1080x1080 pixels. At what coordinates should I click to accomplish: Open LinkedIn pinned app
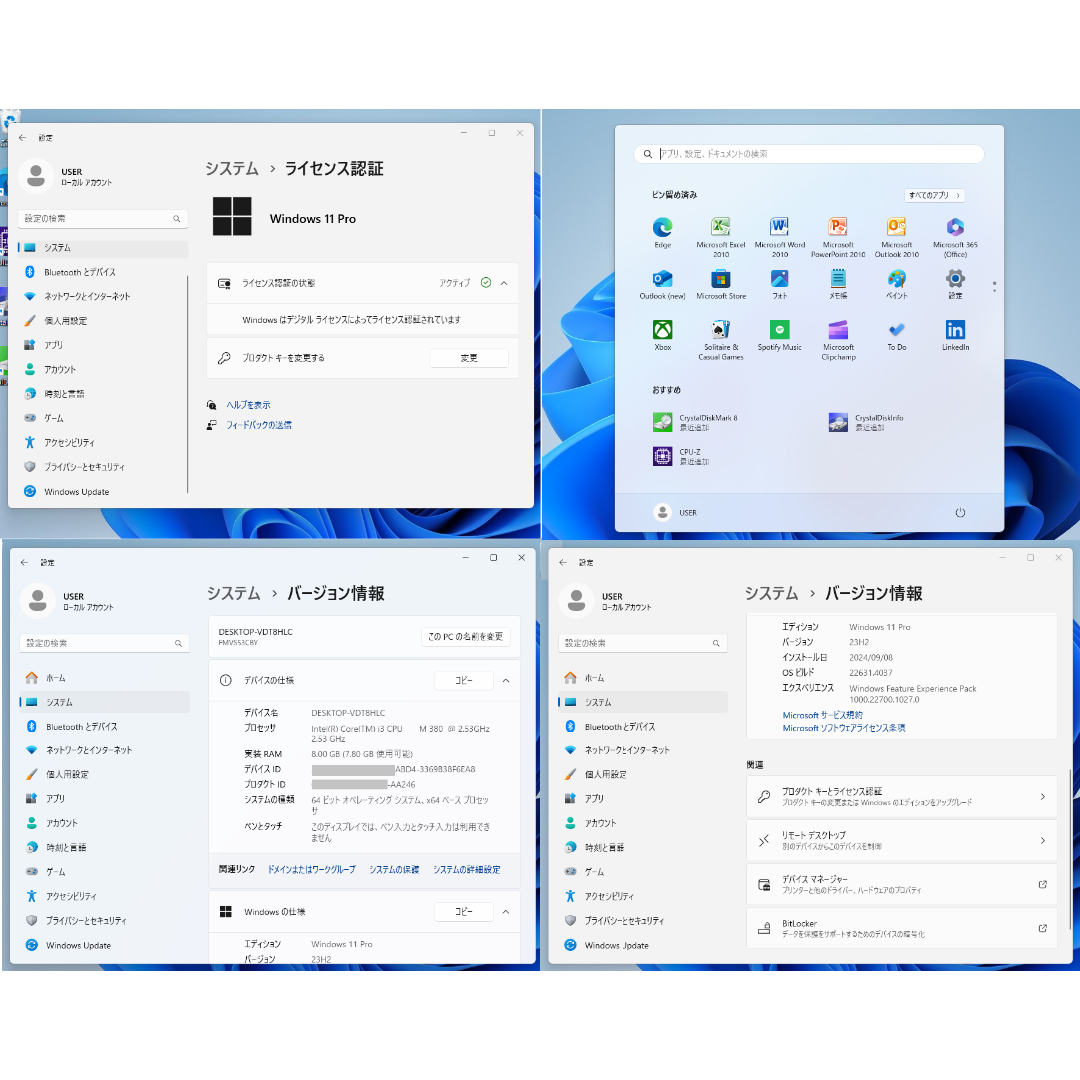tap(955, 335)
